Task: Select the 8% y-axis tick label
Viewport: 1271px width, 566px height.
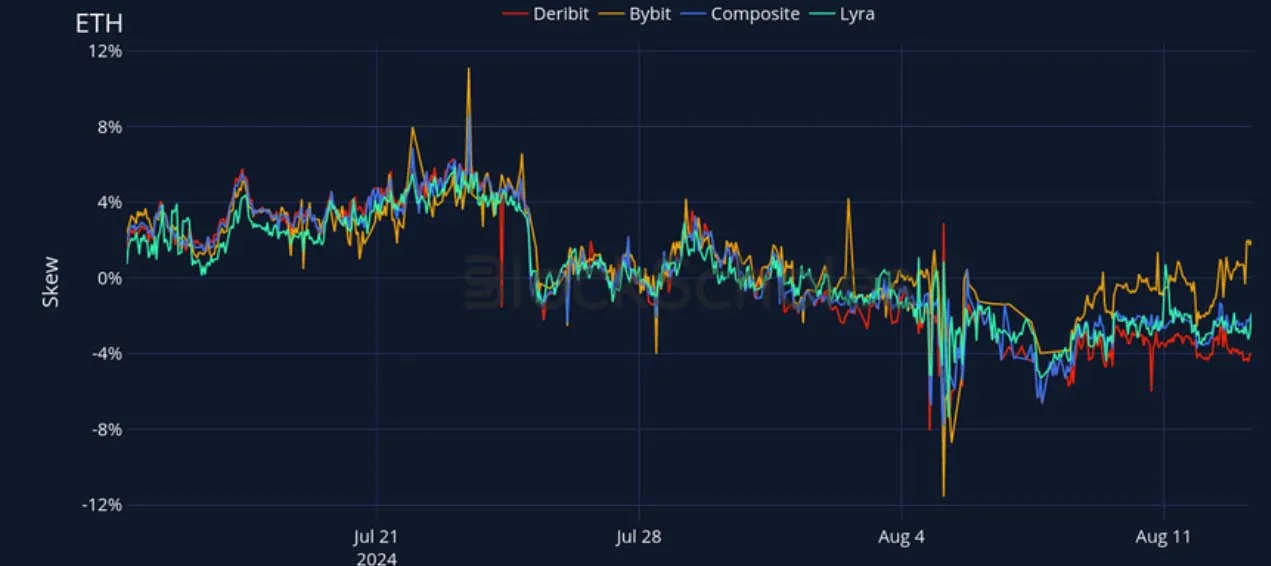Action: pyautogui.click(x=108, y=127)
